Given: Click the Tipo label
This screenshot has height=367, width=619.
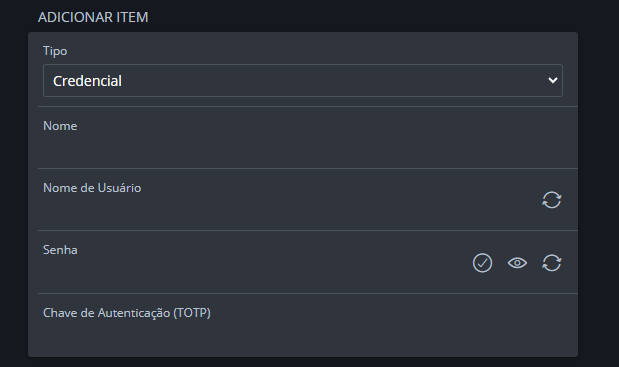Looking at the screenshot, I should [x=55, y=51].
